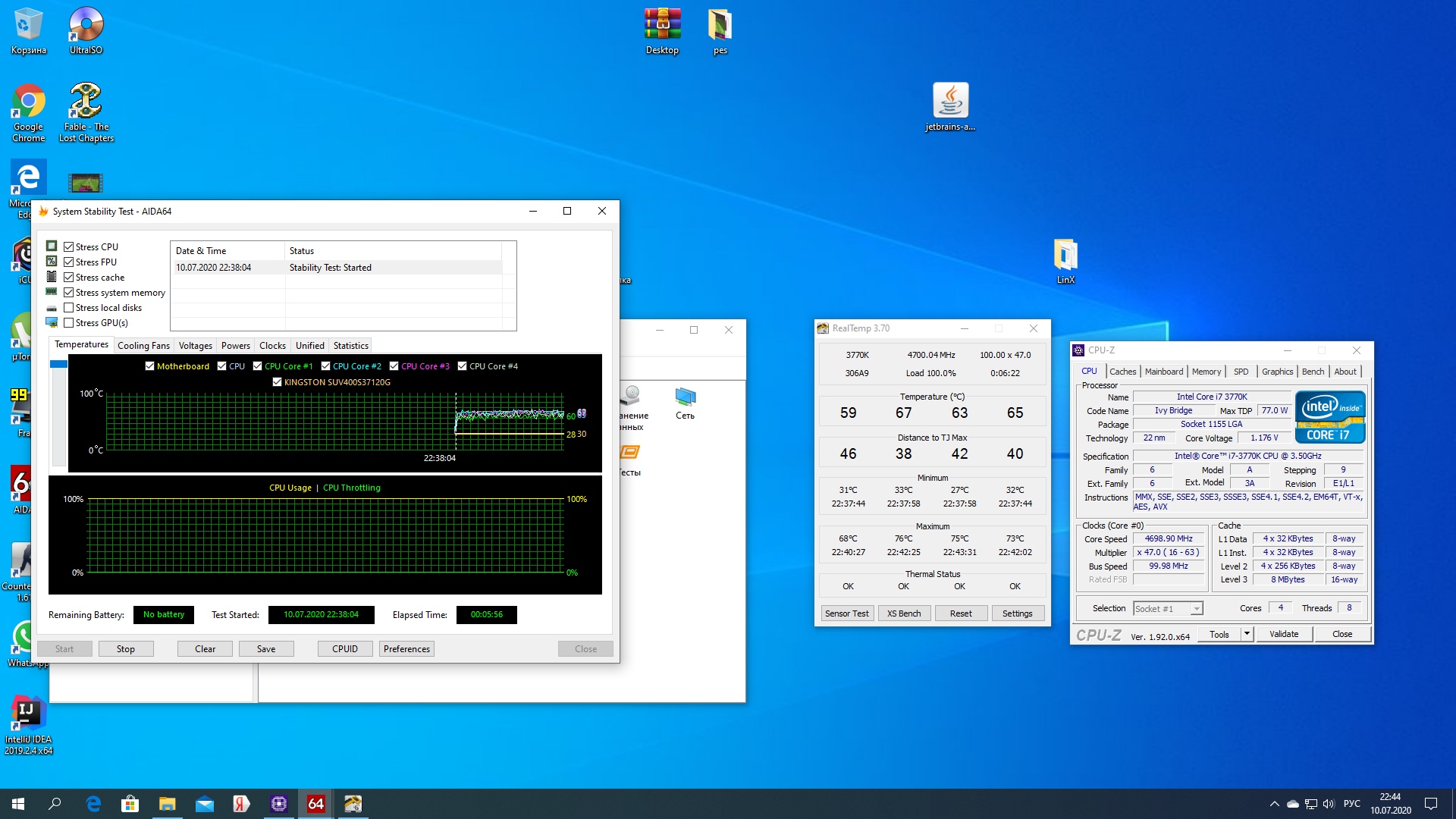Click CPU-Z icon in taskbar
1456x819 pixels.
[x=279, y=804]
